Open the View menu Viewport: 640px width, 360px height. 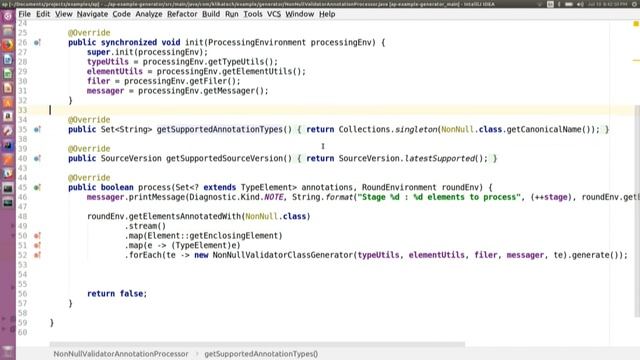(64, 14)
